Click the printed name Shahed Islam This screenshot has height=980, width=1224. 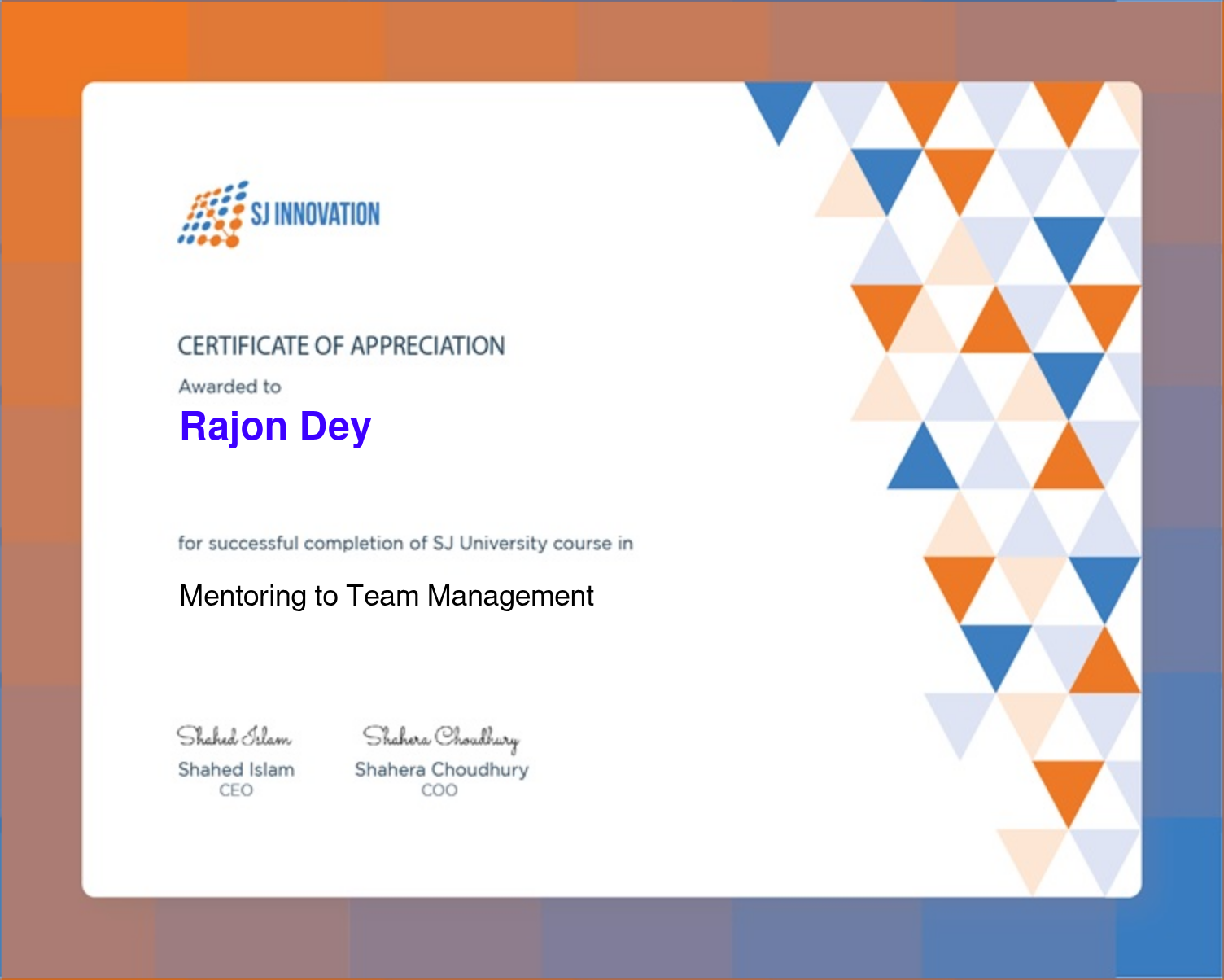(236, 769)
